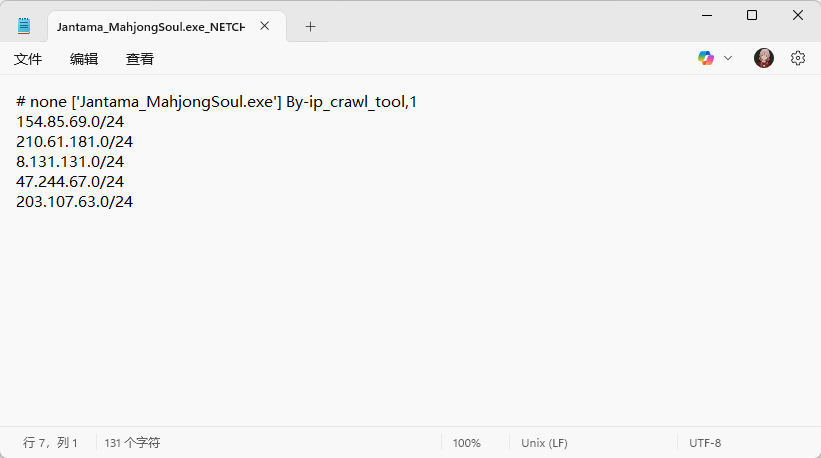
Task: Minimize the Notepad window
Action: coord(707,15)
